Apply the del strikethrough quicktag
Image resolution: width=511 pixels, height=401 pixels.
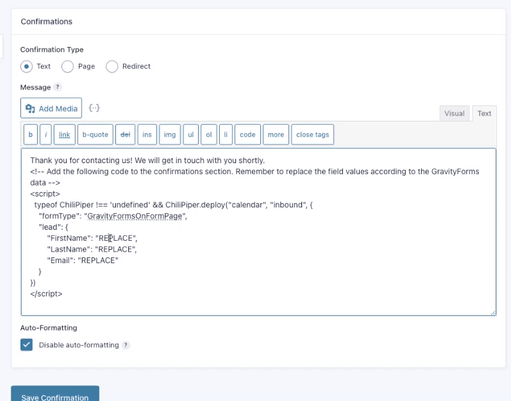125,134
